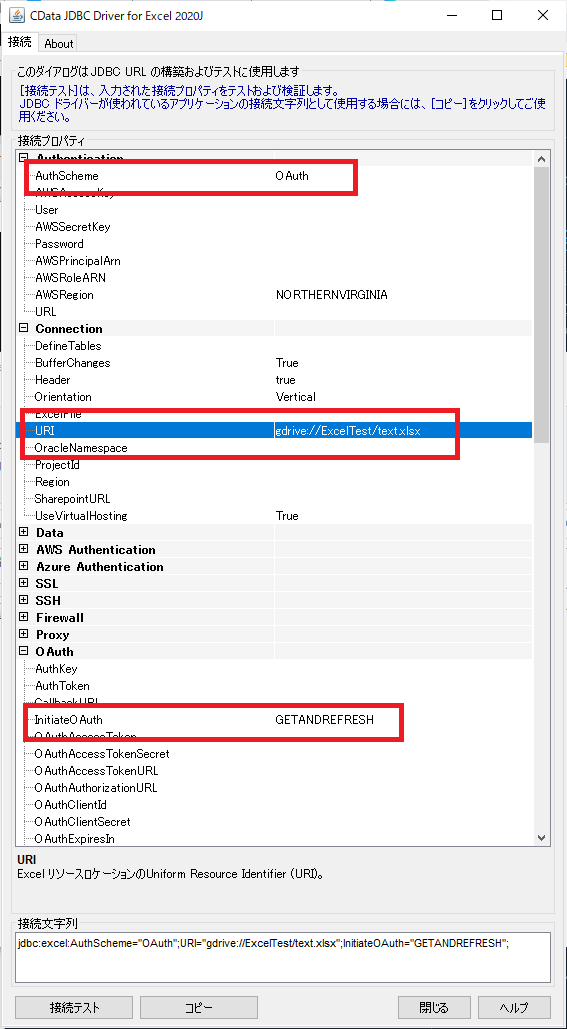Expand the AWS Authentication section
The image size is (567, 1029).
[x=24, y=549]
